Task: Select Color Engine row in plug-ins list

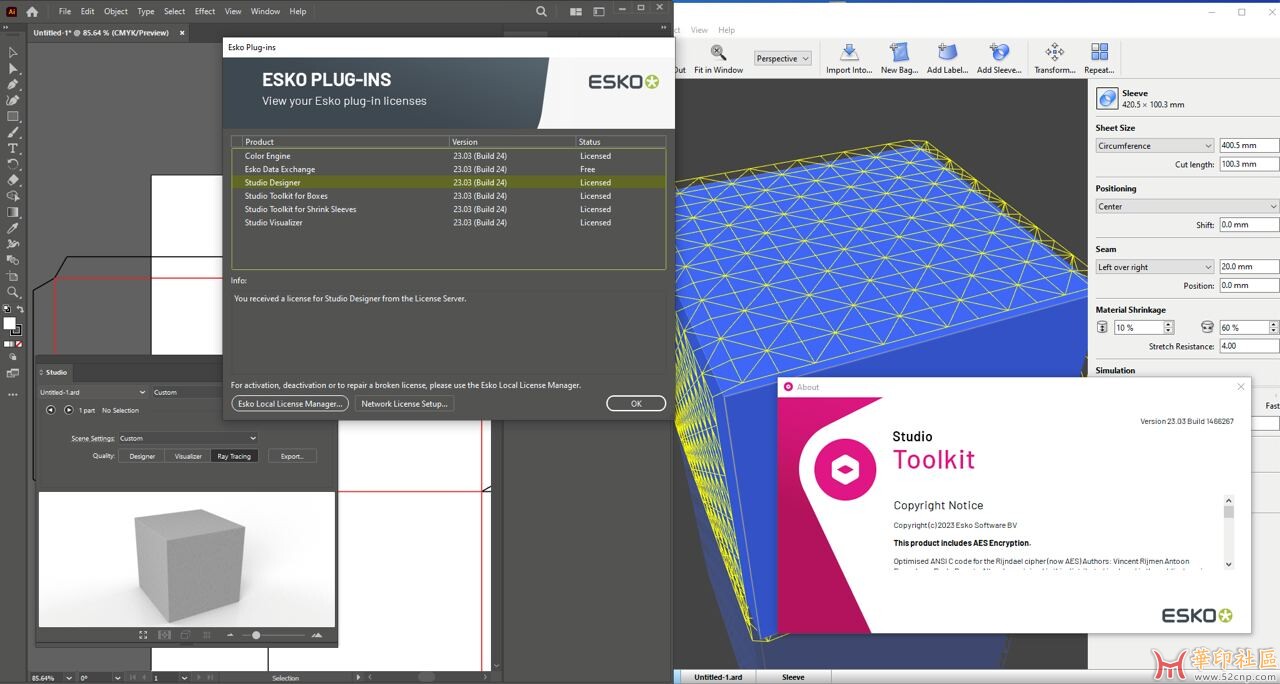Action: (x=449, y=156)
